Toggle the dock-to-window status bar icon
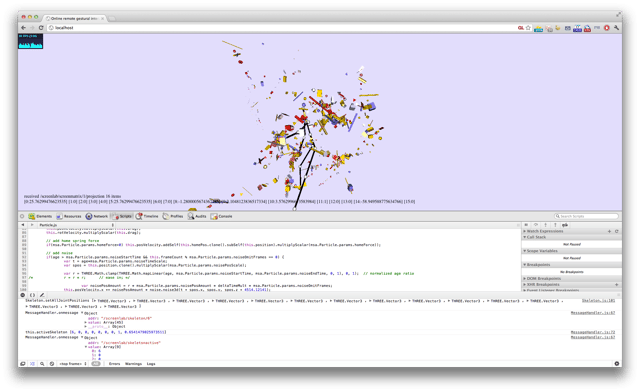Viewport: 640px width, 392px height. pyautogui.click(x=23, y=364)
